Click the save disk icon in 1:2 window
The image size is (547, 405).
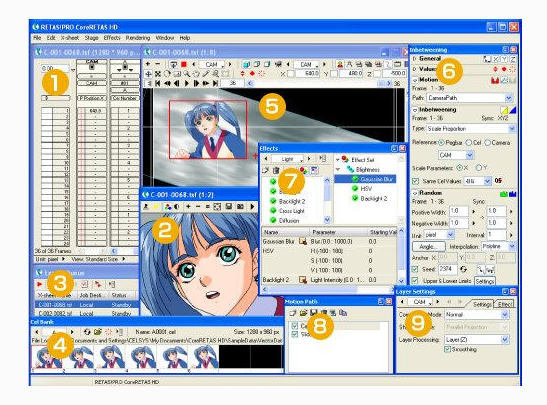pos(229,207)
